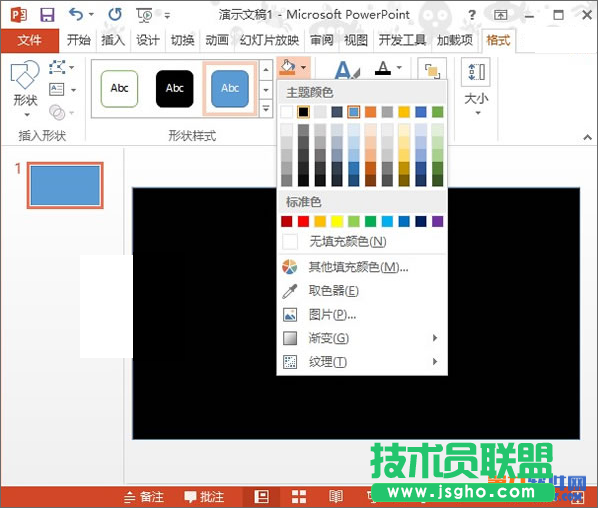Switch to the Transitions (切换) tab
This screenshot has height=508, width=598.
coord(182,40)
